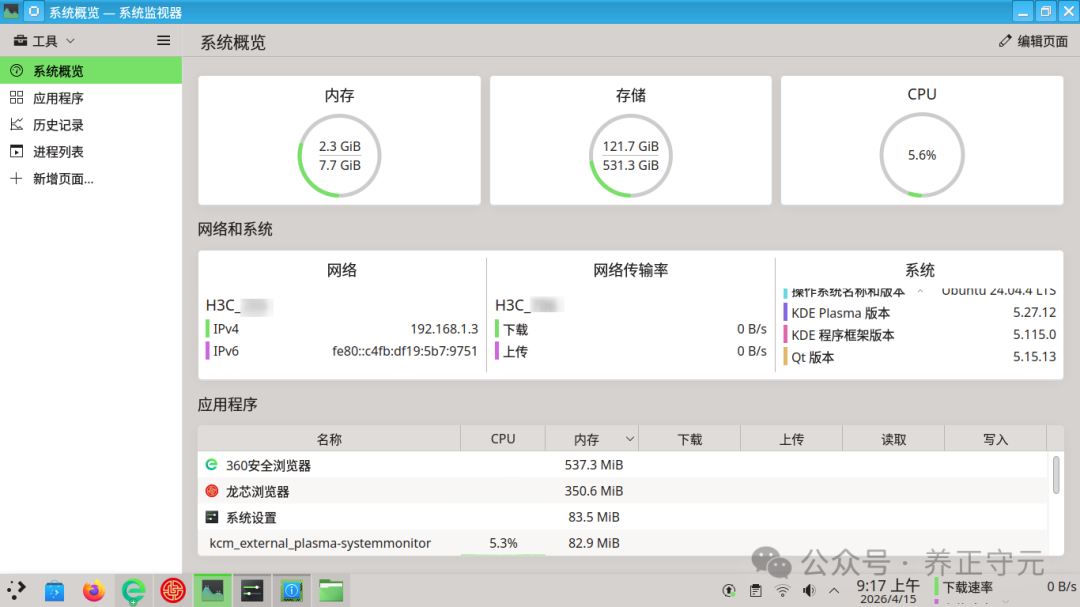This screenshot has width=1080, height=607.
Task: Click the application list vertical scrollbar
Action: click(1056, 474)
